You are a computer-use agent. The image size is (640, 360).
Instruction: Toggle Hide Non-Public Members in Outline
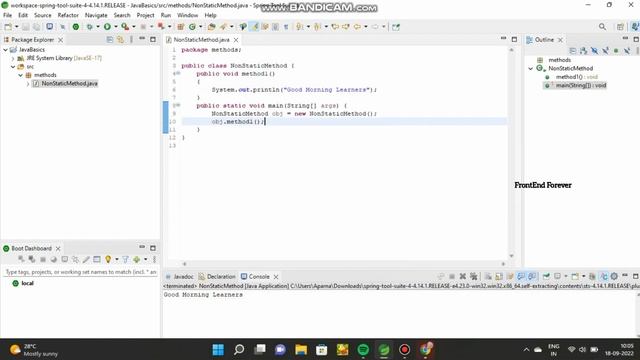616,51
